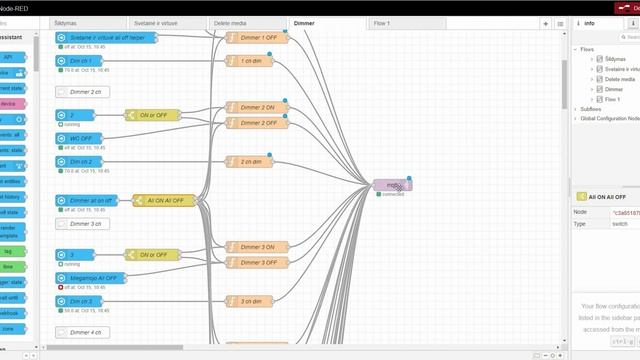Click the workspace vertical scrollbar
This screenshot has width=640, height=360.
point(564,84)
